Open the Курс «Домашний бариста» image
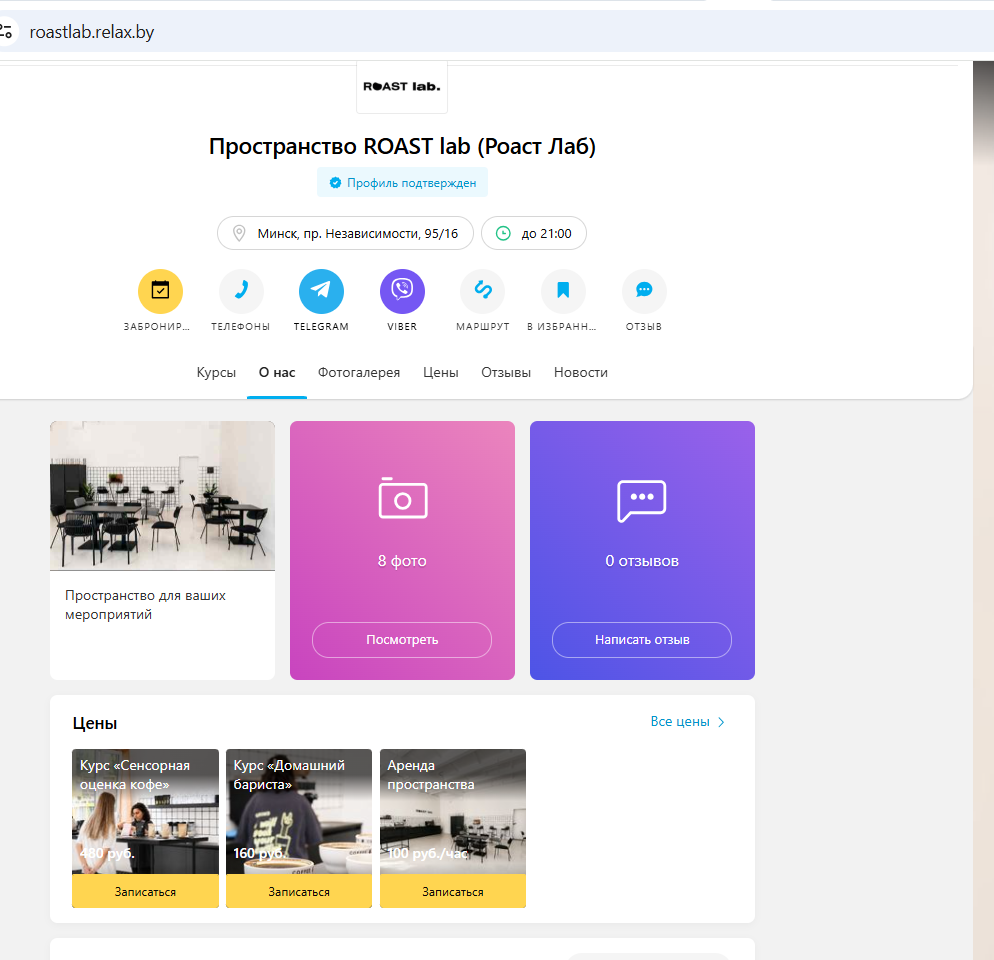The image size is (994, 960). [299, 812]
